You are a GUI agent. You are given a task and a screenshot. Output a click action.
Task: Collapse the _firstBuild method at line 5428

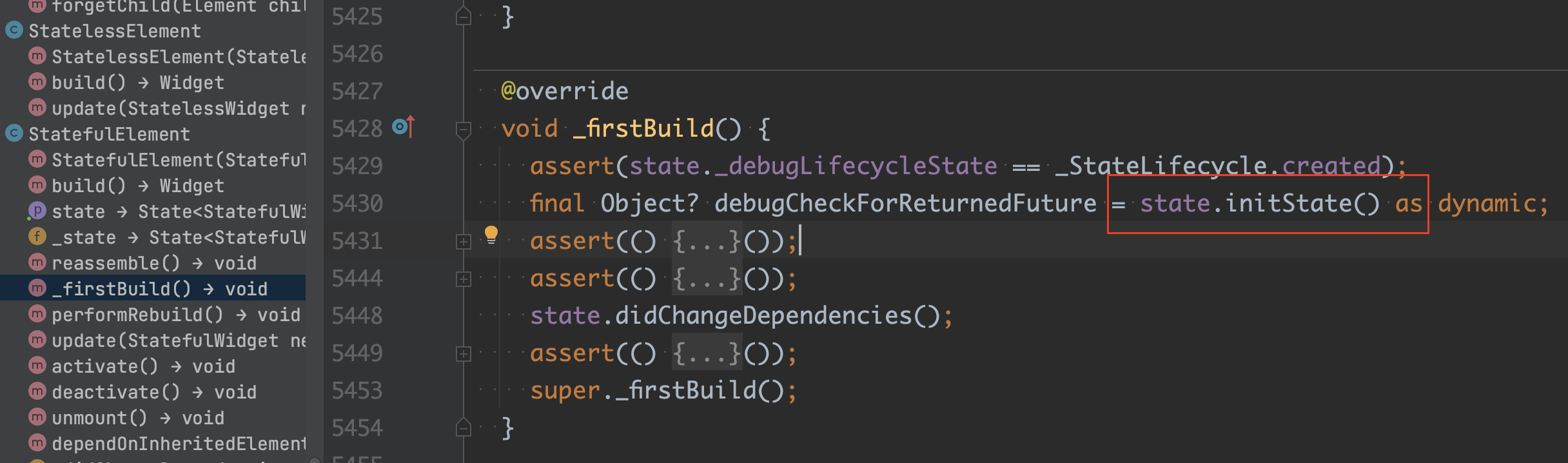coord(463,130)
